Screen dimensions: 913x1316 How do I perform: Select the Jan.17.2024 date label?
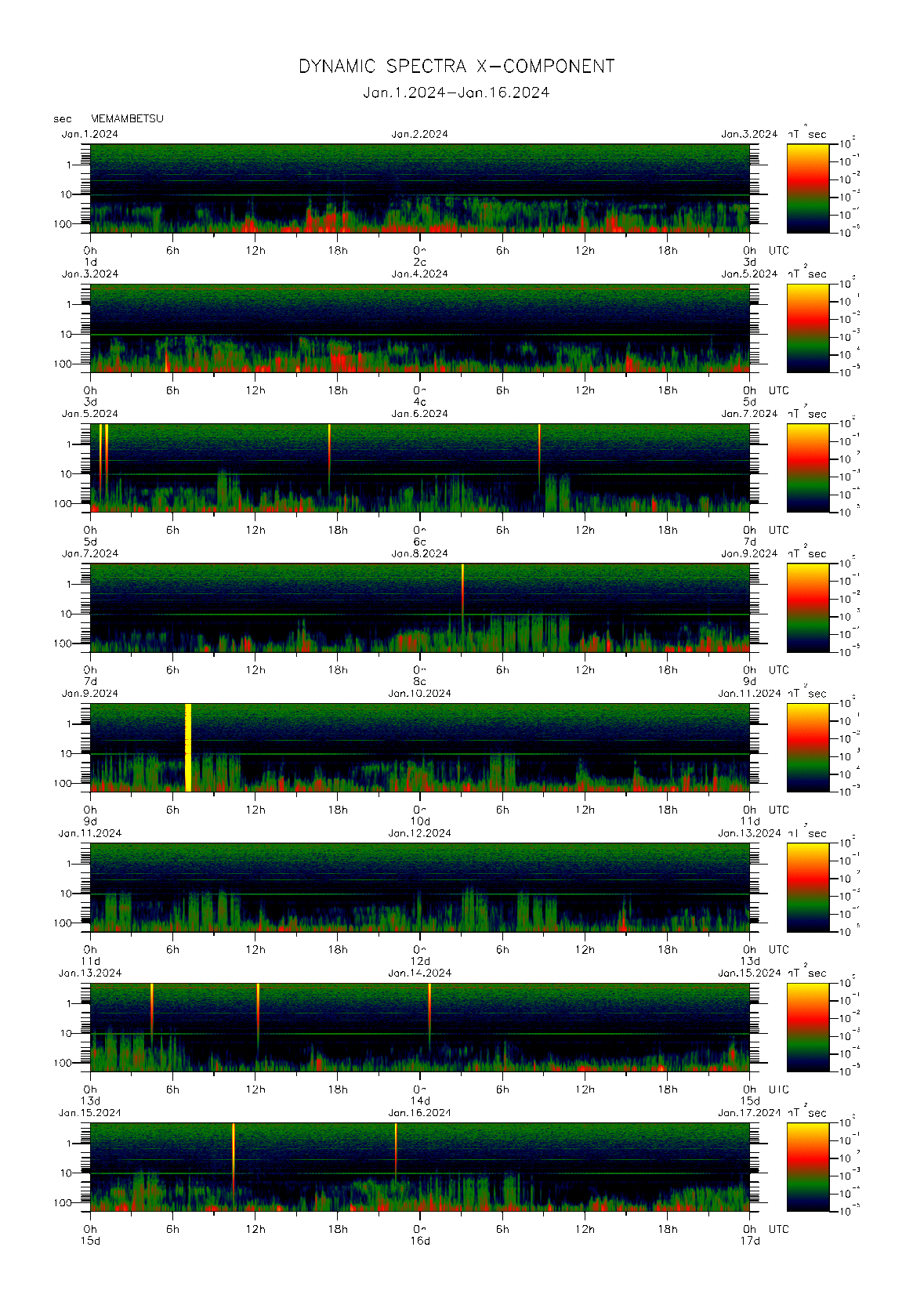click(749, 1113)
